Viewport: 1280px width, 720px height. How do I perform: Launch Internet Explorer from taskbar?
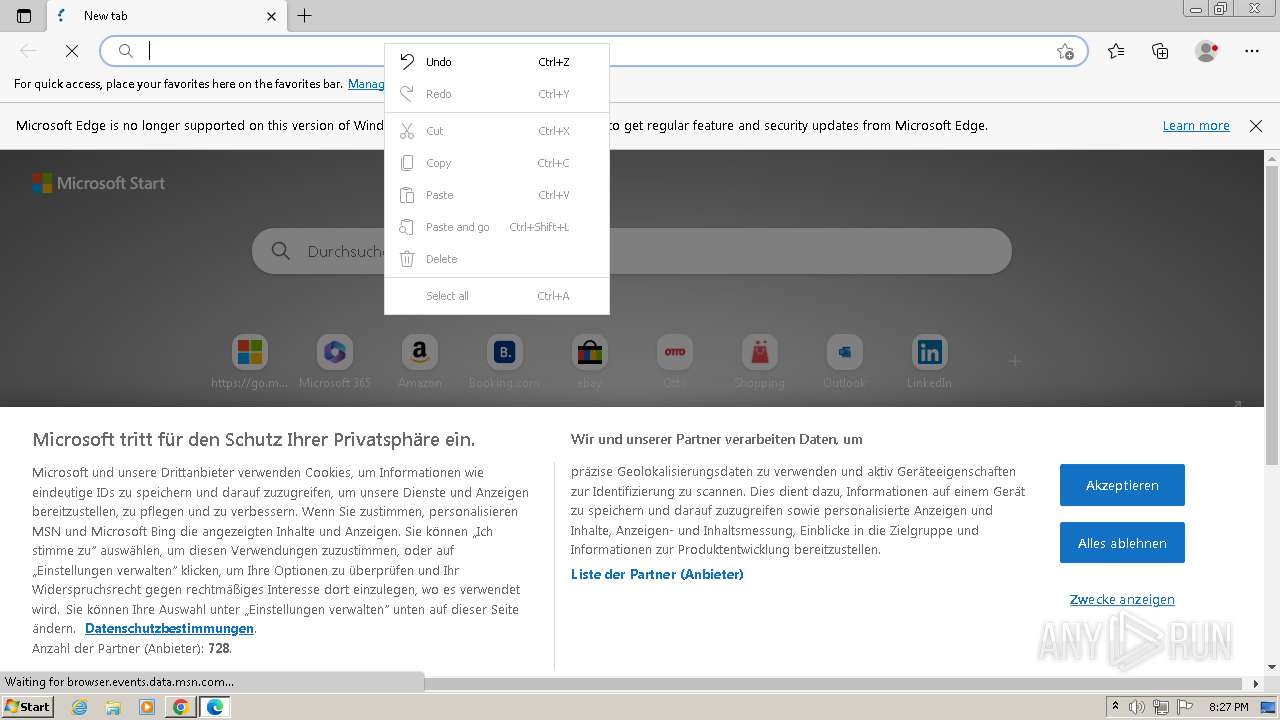point(80,707)
